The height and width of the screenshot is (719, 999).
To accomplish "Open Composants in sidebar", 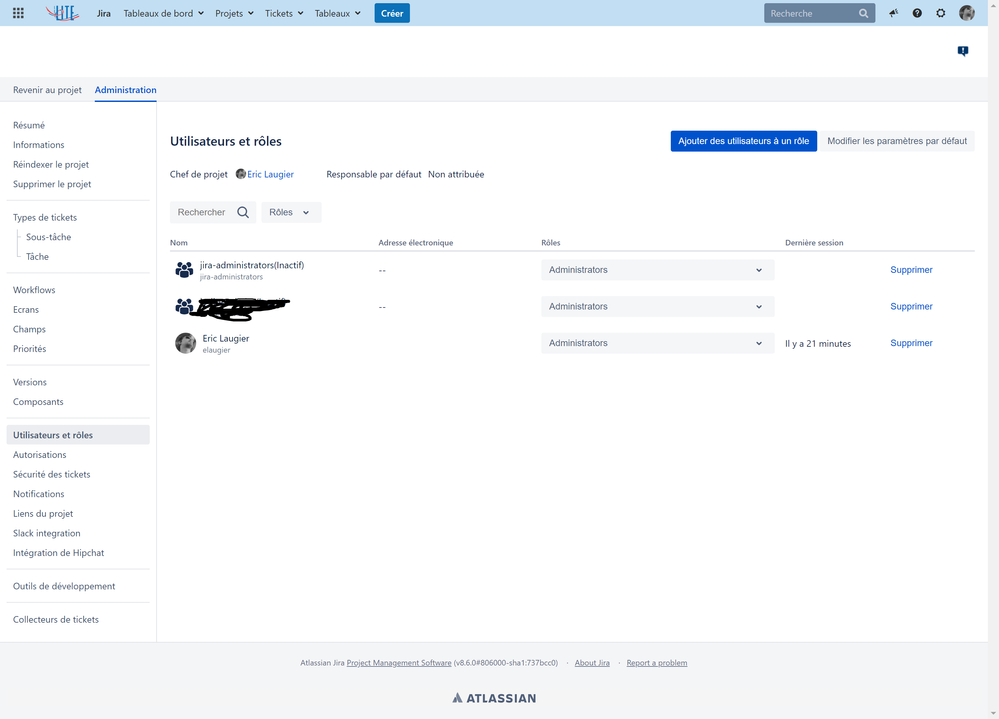I will (38, 402).
